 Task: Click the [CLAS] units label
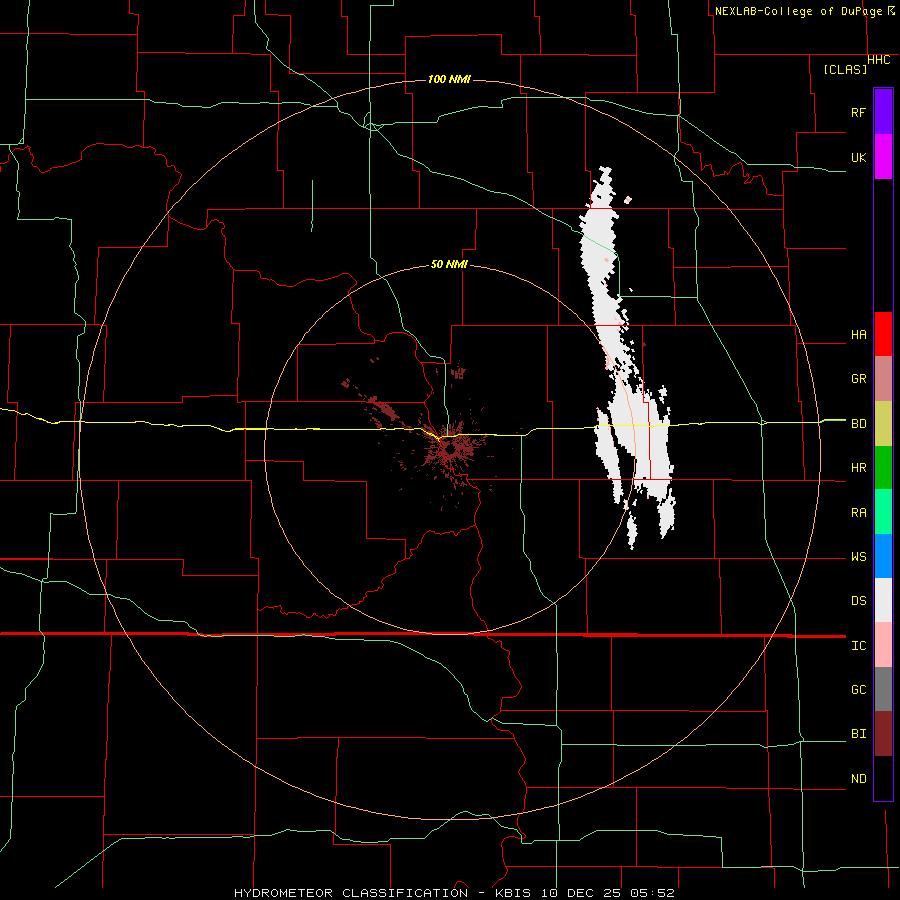845,69
